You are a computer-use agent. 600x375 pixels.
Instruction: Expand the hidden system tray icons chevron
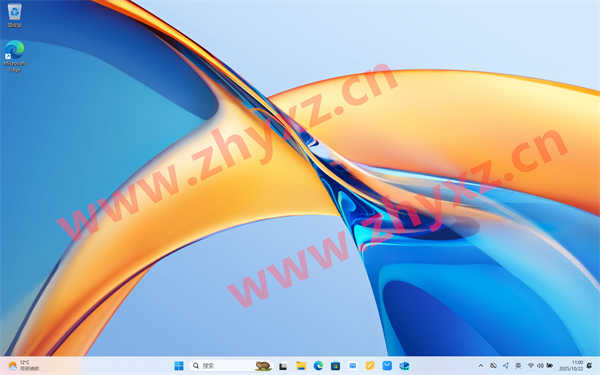click(x=481, y=366)
